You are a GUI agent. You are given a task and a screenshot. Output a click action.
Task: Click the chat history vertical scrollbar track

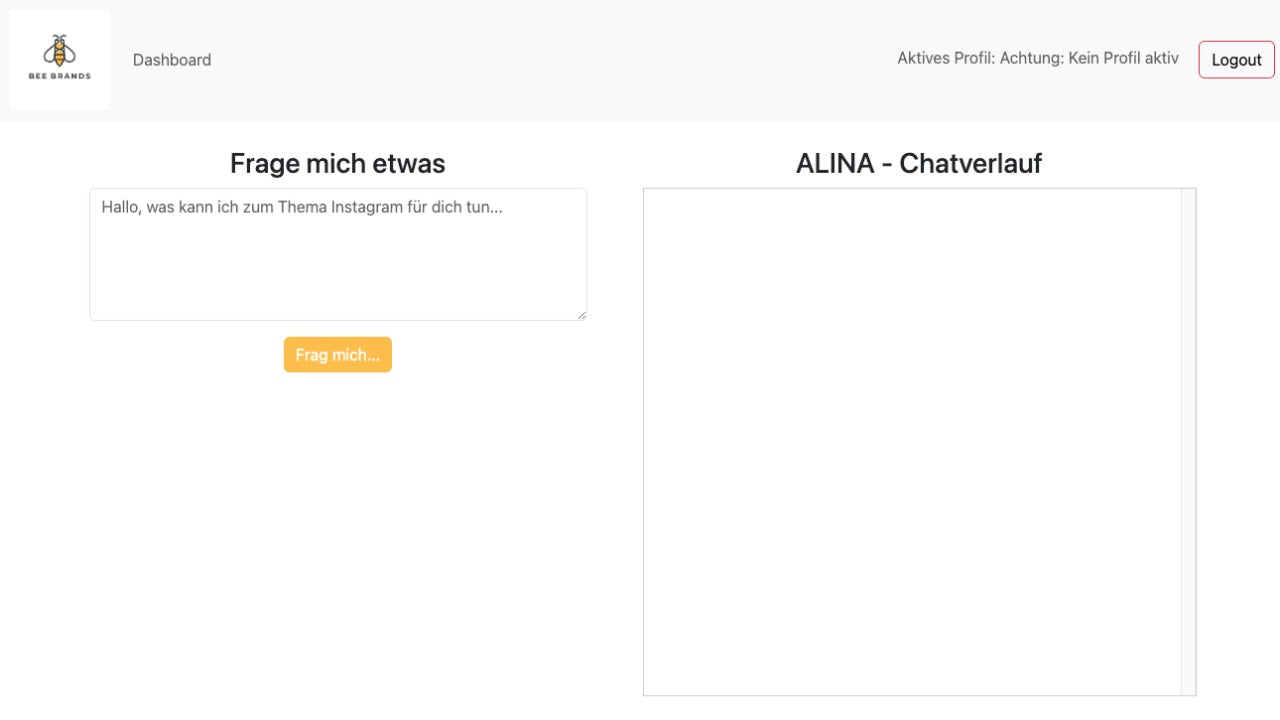[x=1188, y=440]
